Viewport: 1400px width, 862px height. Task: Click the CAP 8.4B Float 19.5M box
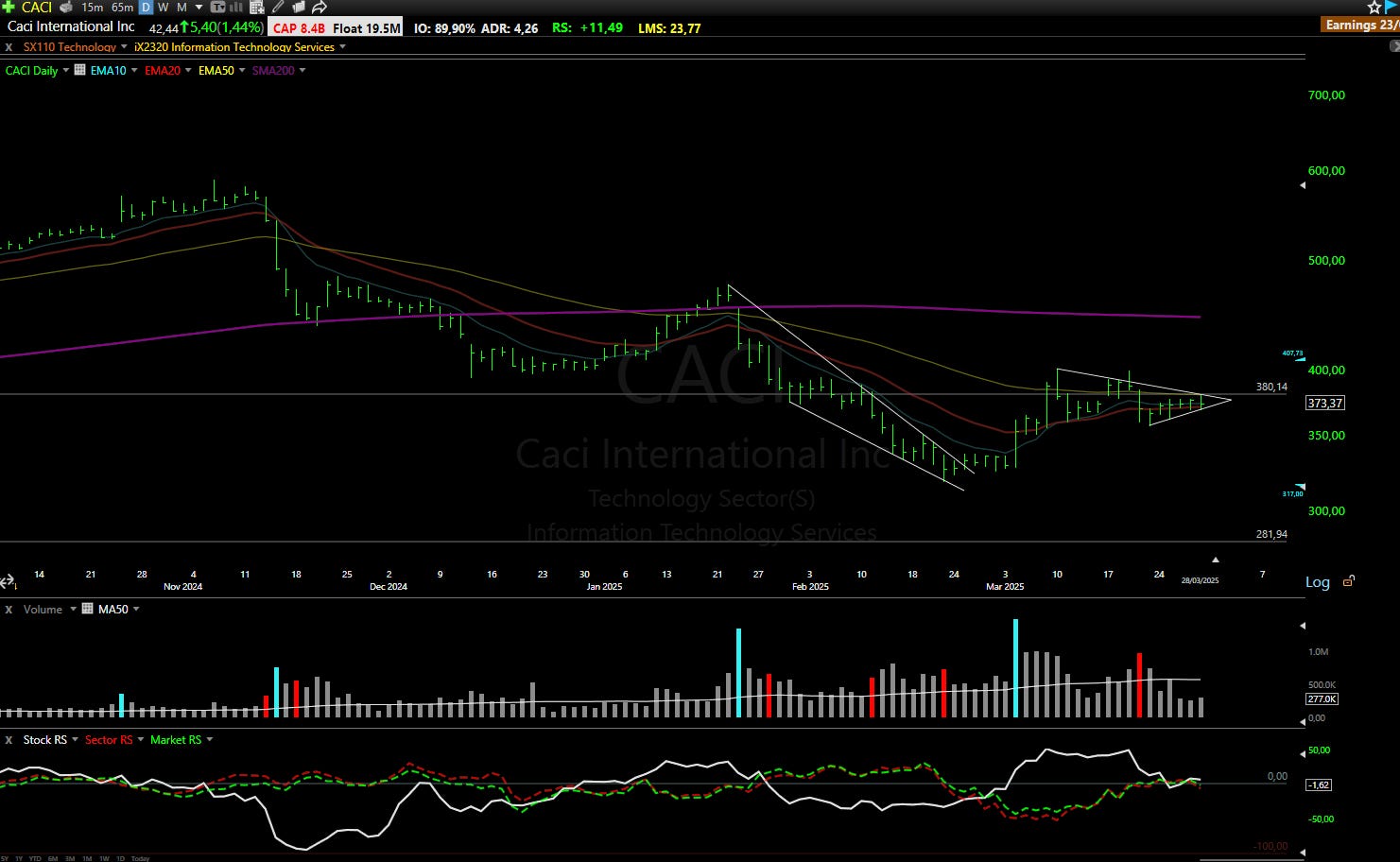pos(337,27)
